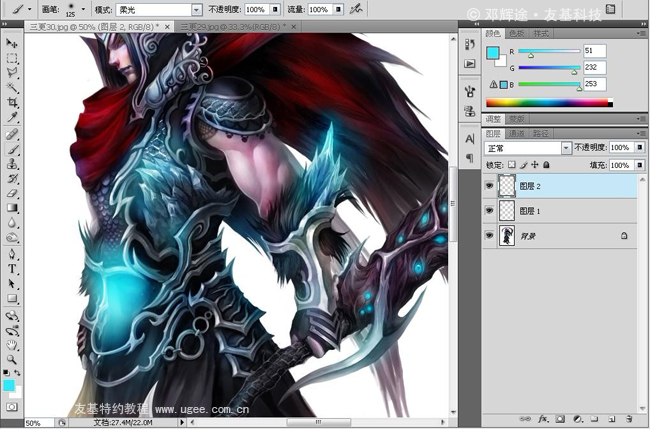This screenshot has height=429, width=650.
Task: Add a layer mask
Action: point(560,419)
